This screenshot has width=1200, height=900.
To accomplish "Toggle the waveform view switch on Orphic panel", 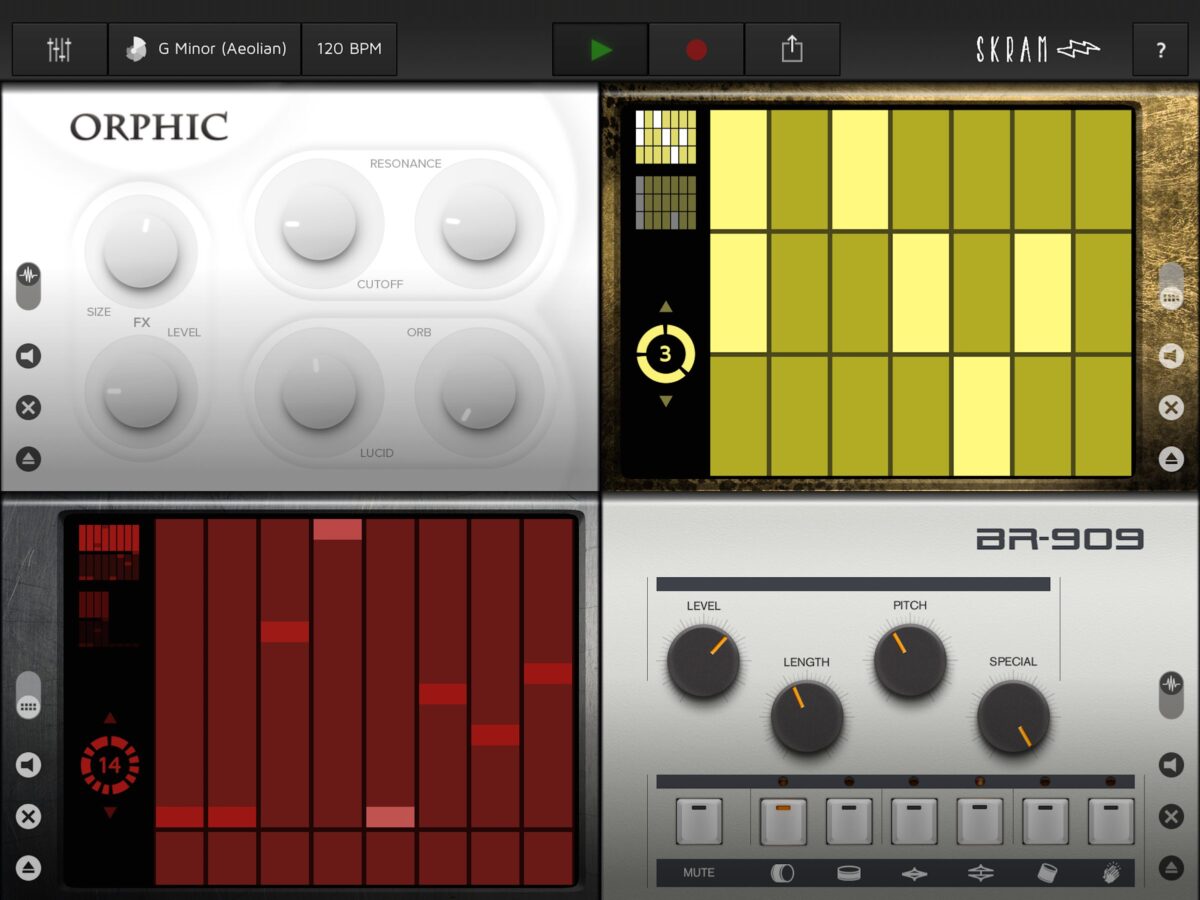I will (29, 285).
